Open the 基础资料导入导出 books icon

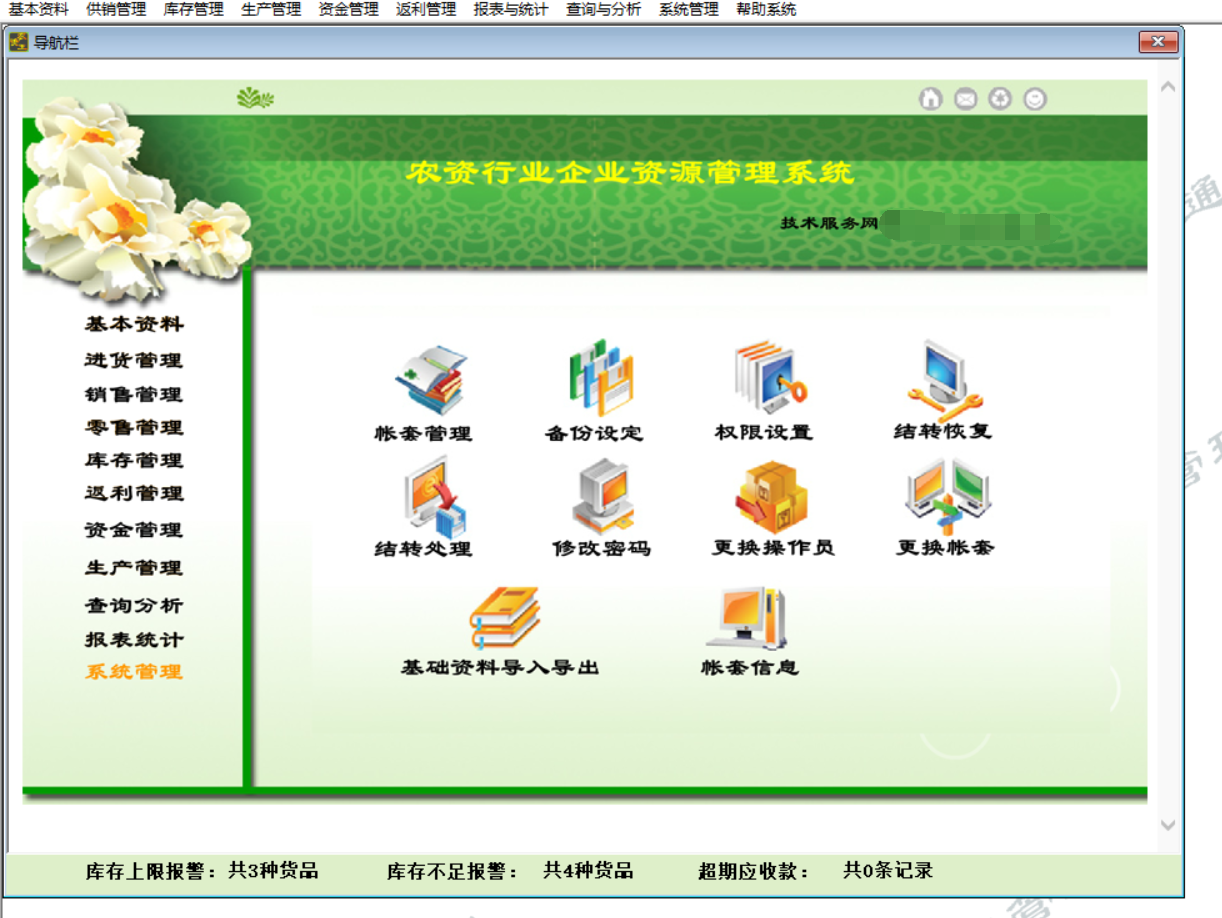504,619
